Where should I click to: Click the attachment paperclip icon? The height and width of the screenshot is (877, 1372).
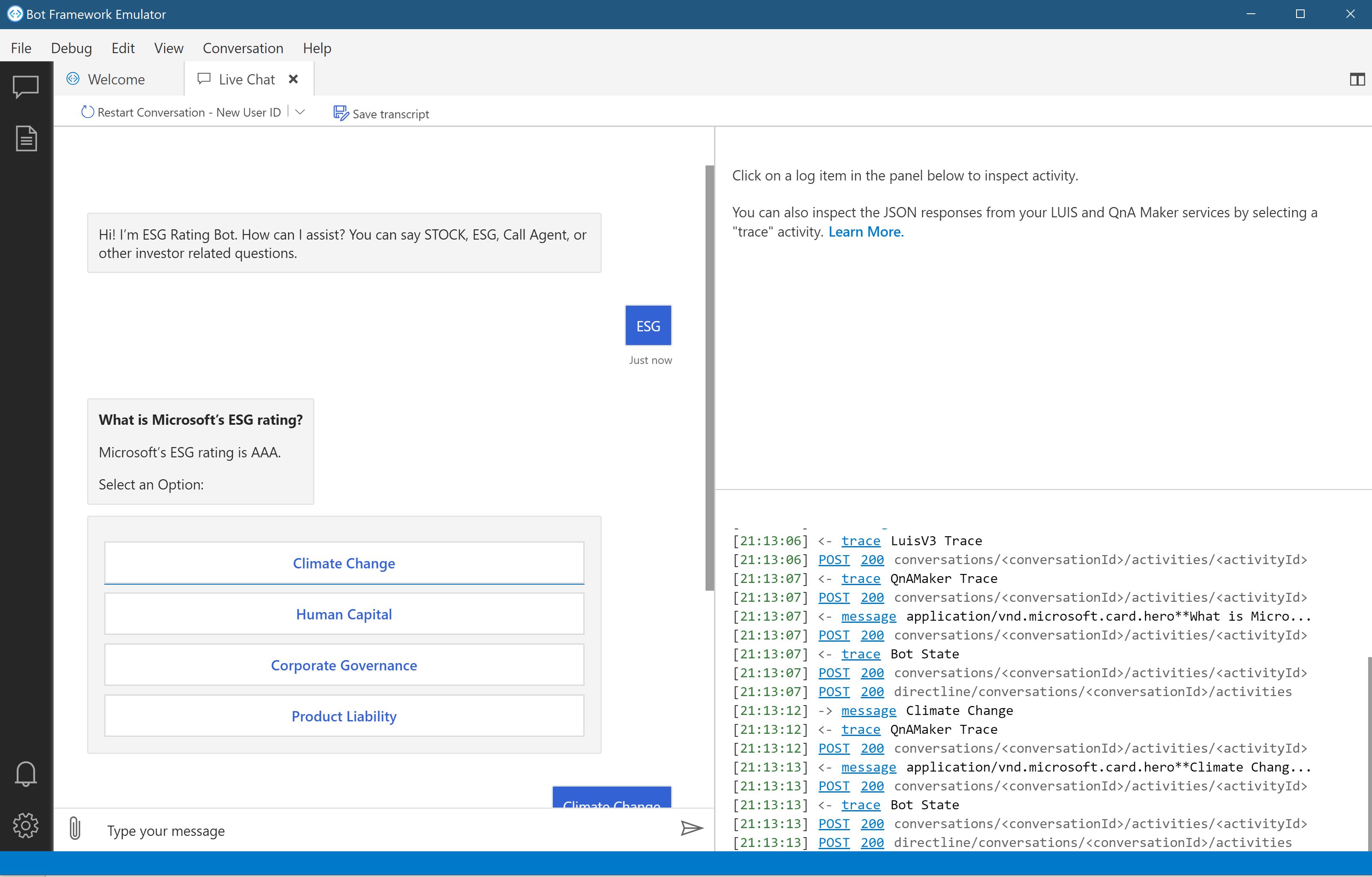click(x=75, y=829)
